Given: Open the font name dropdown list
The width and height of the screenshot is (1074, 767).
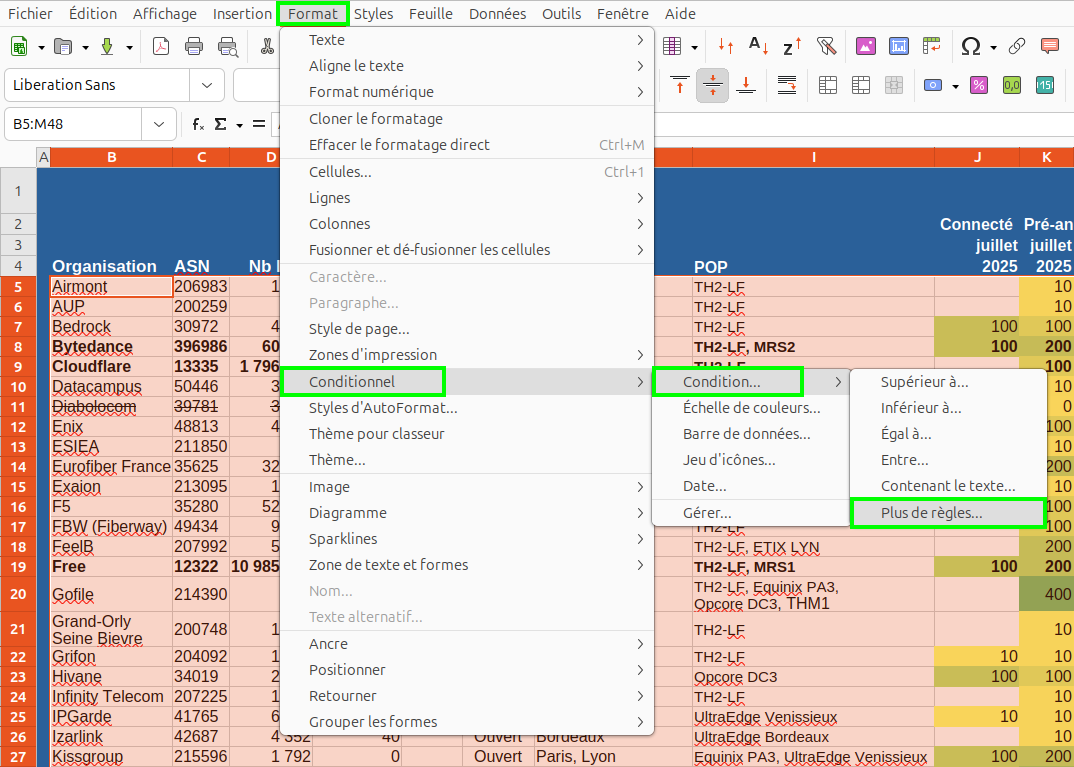Looking at the screenshot, I should click(x=207, y=86).
